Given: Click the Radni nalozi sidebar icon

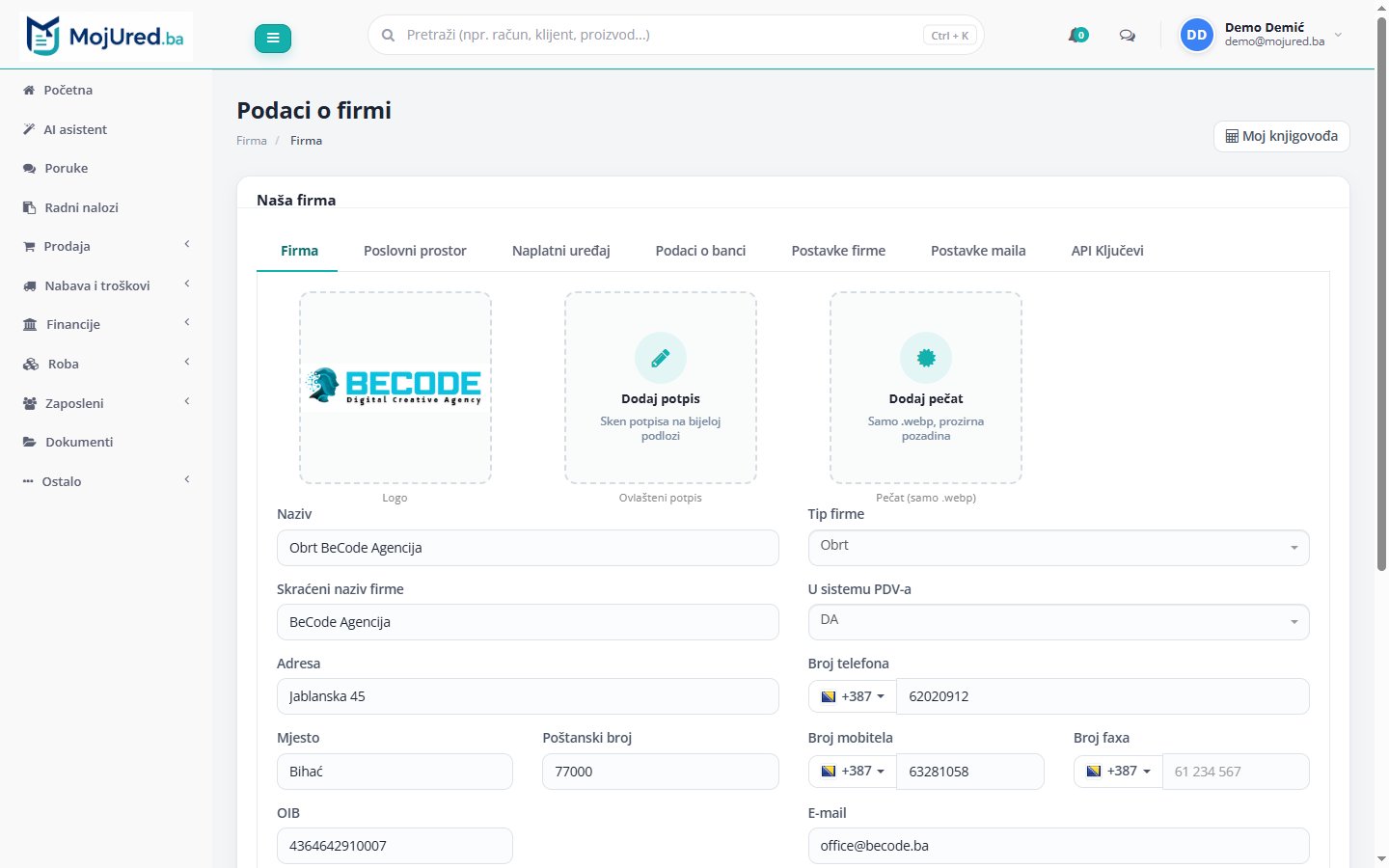Looking at the screenshot, I should 29,207.
